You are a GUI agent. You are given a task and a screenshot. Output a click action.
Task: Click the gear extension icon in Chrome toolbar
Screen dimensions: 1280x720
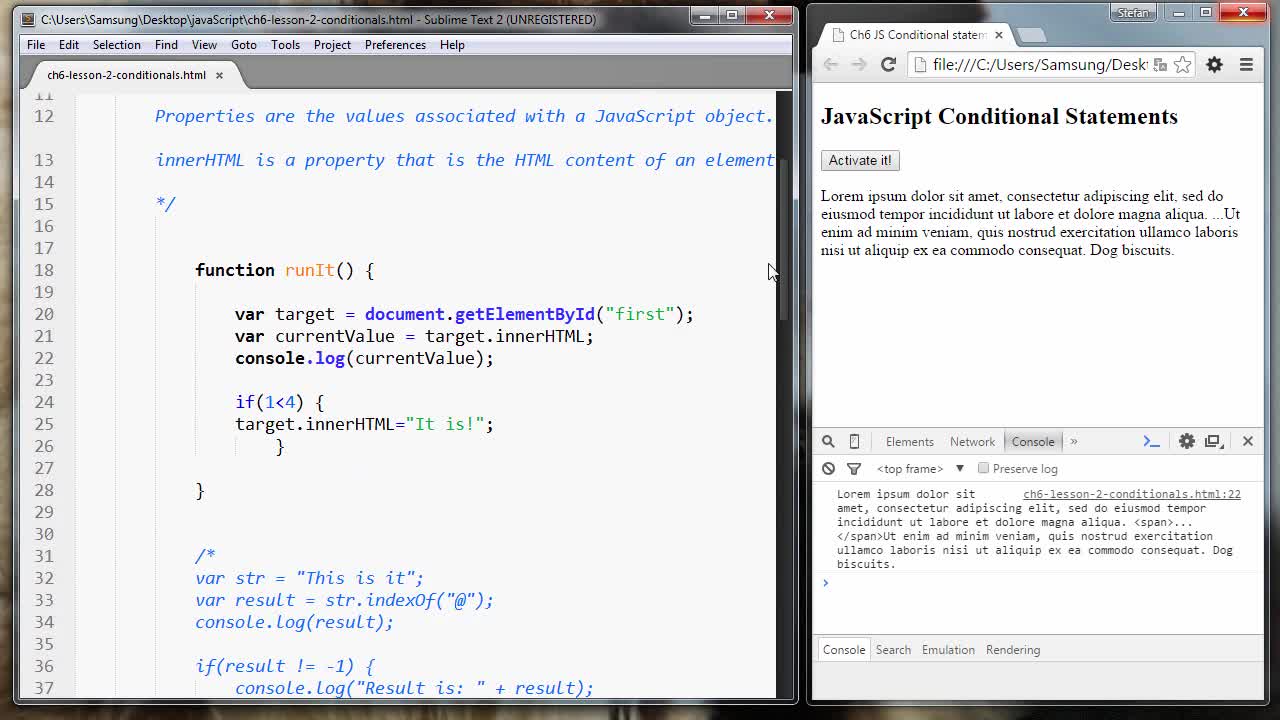[x=1214, y=64]
